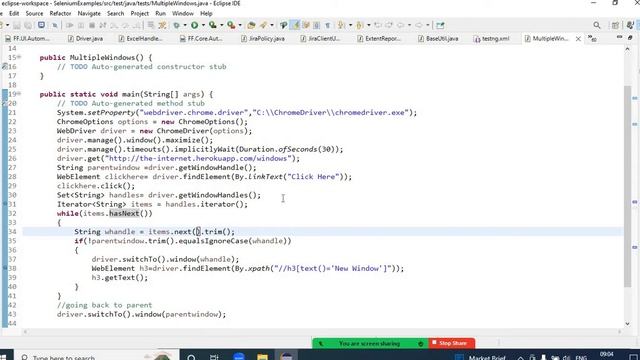This screenshot has width=640, height=360.
Task: Click the Next Annotation icon
Action: (x=341, y=25)
